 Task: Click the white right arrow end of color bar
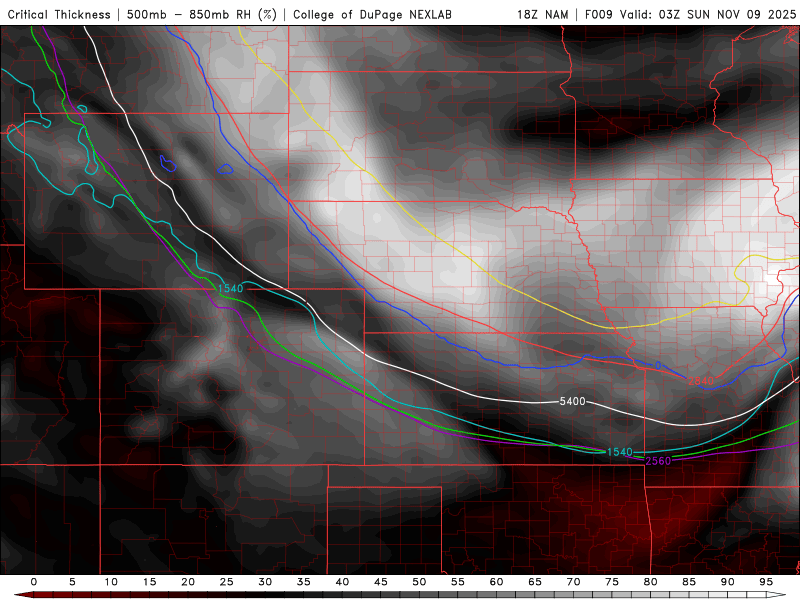pos(777,595)
